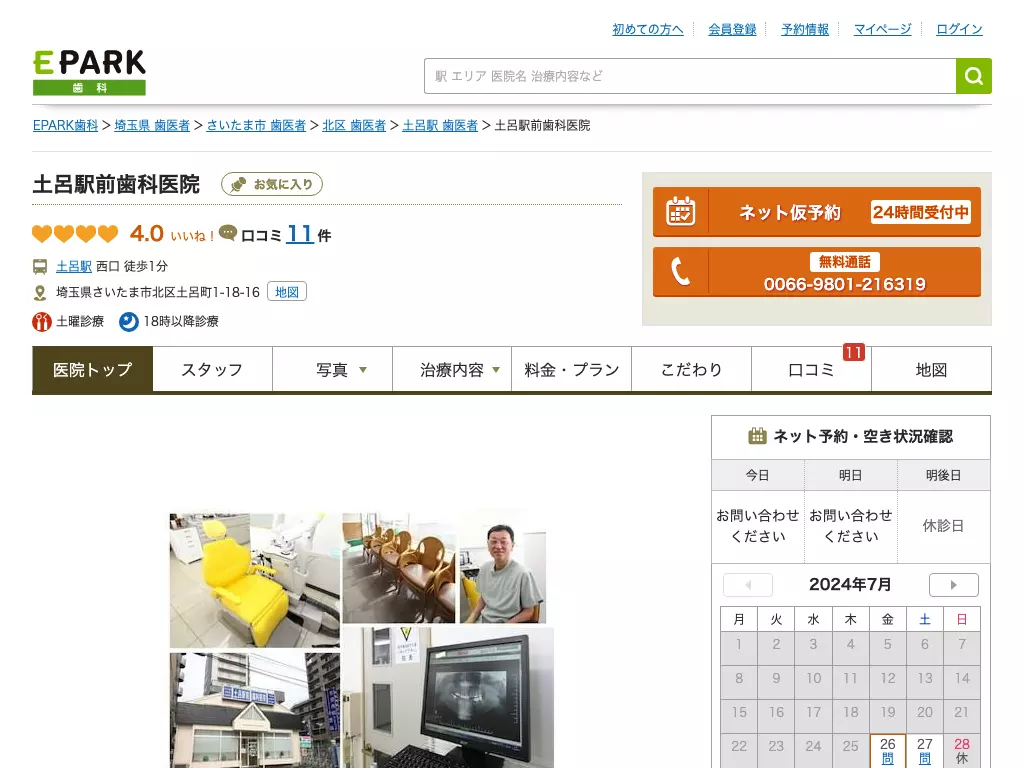Select July 26 in the calendar
This screenshot has height=768, width=1024.
pyautogui.click(x=888, y=751)
